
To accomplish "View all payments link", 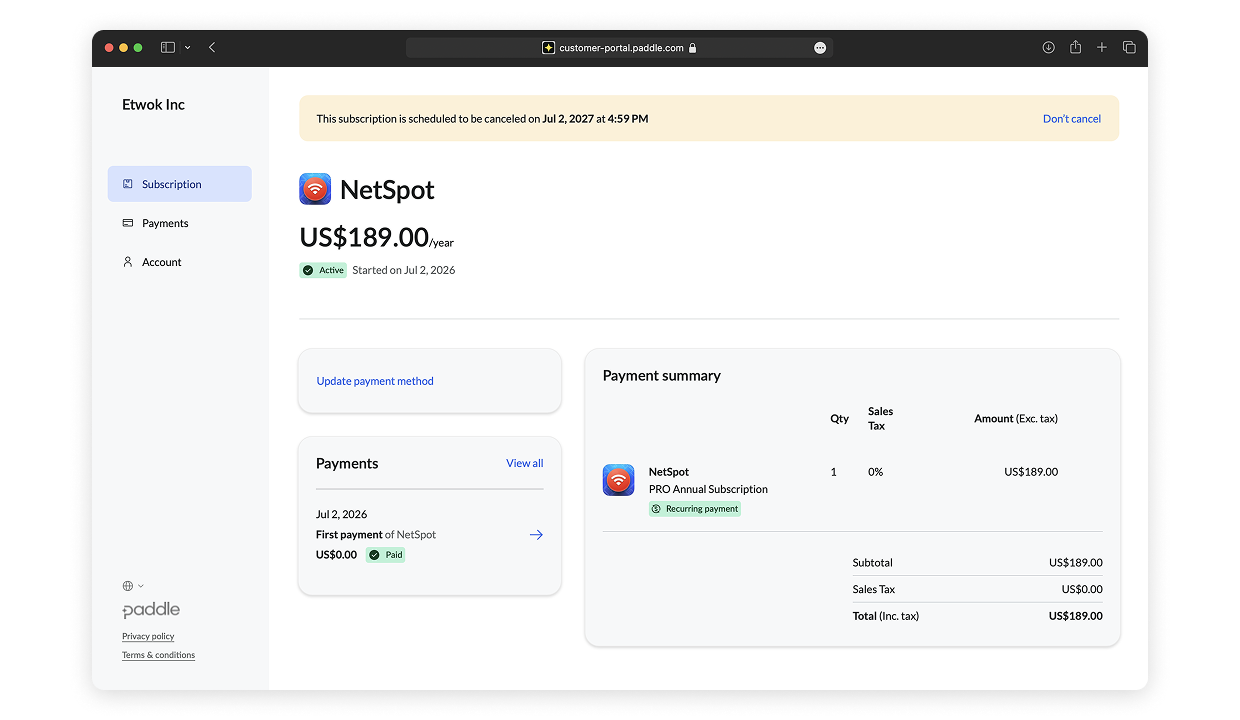I will pos(525,463).
